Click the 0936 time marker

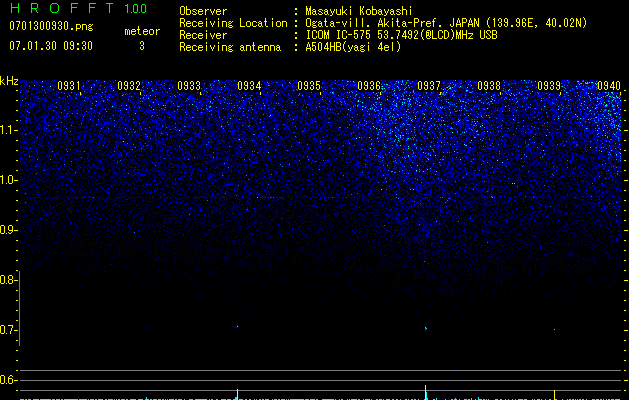pos(369,86)
